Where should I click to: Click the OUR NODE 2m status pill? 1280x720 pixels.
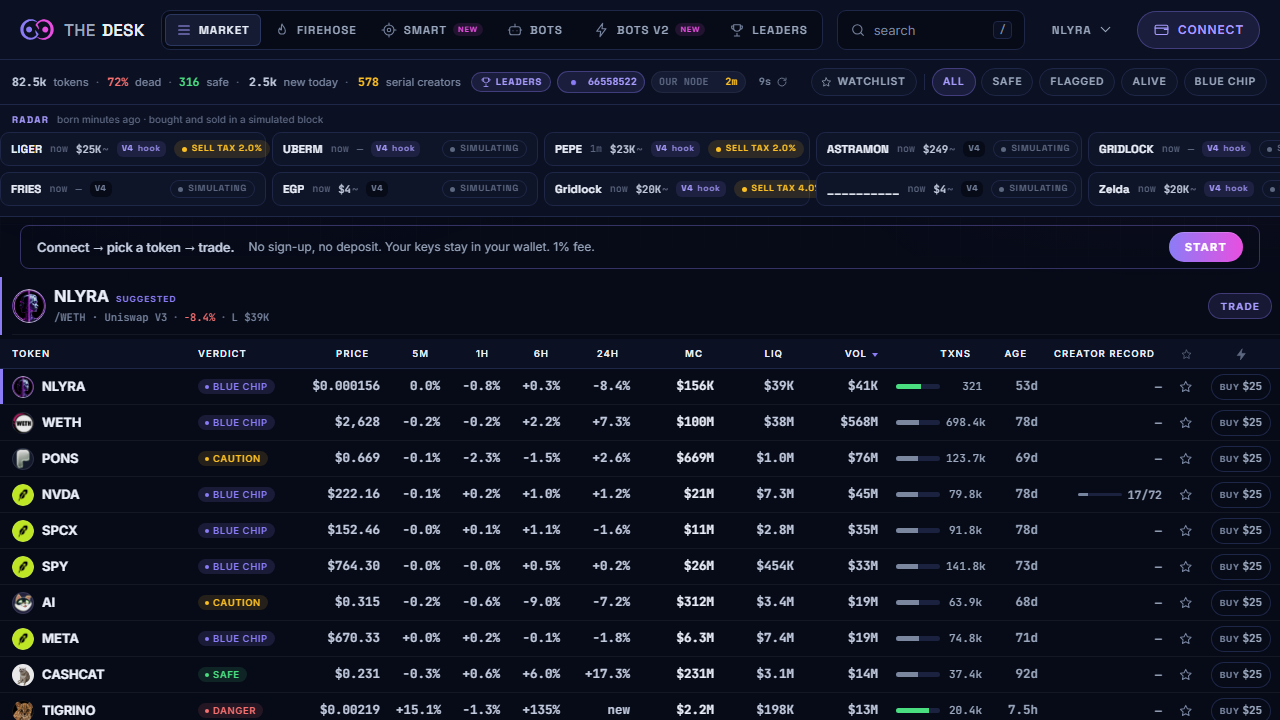click(x=698, y=82)
